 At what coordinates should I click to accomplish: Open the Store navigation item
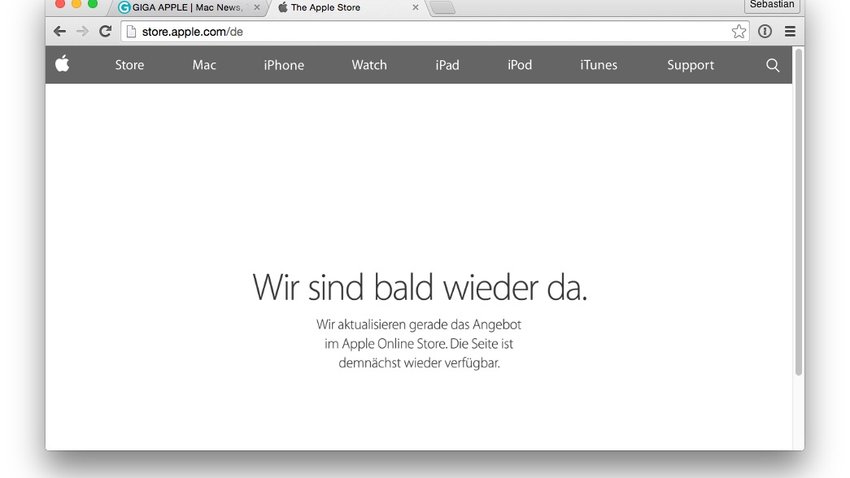[130, 65]
